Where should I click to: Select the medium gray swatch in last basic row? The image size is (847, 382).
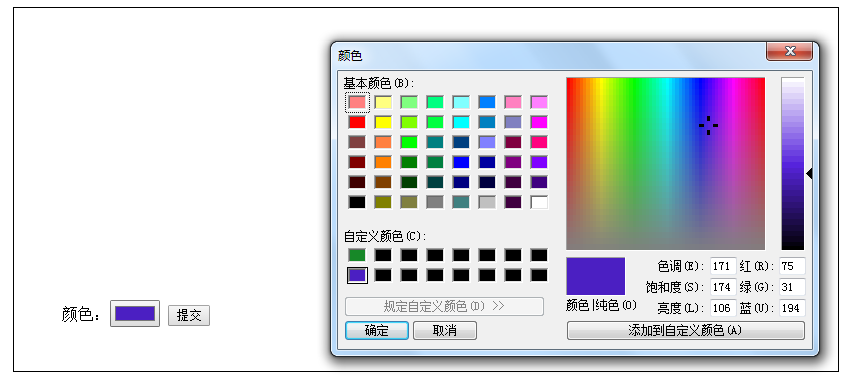click(x=435, y=202)
